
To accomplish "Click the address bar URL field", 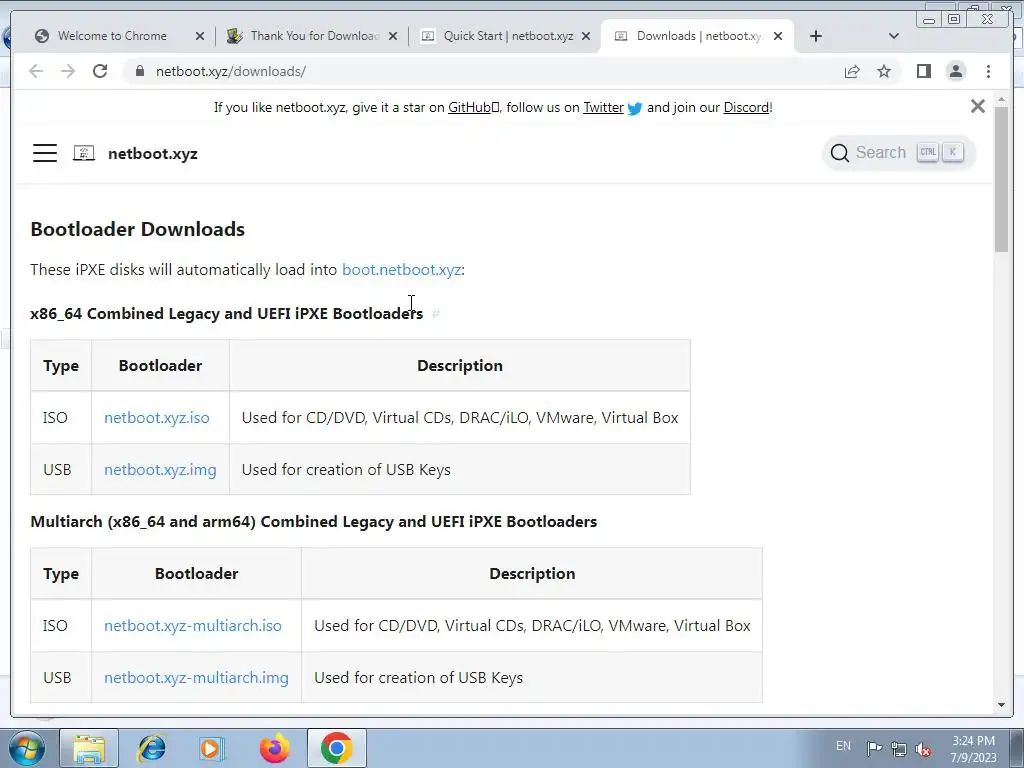I will [483, 71].
